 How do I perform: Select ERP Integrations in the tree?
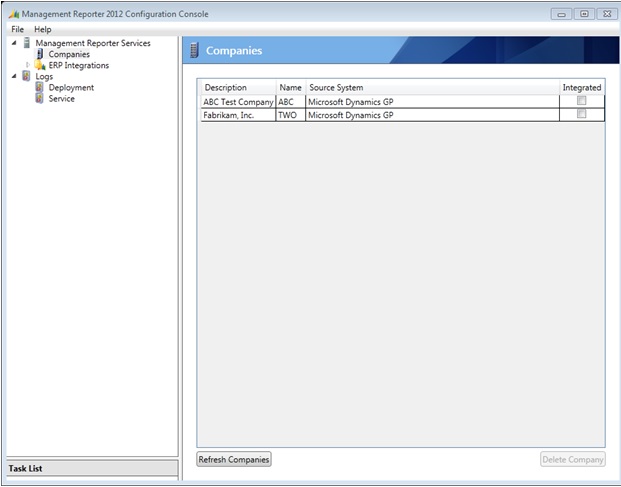pyautogui.click(x=79, y=65)
